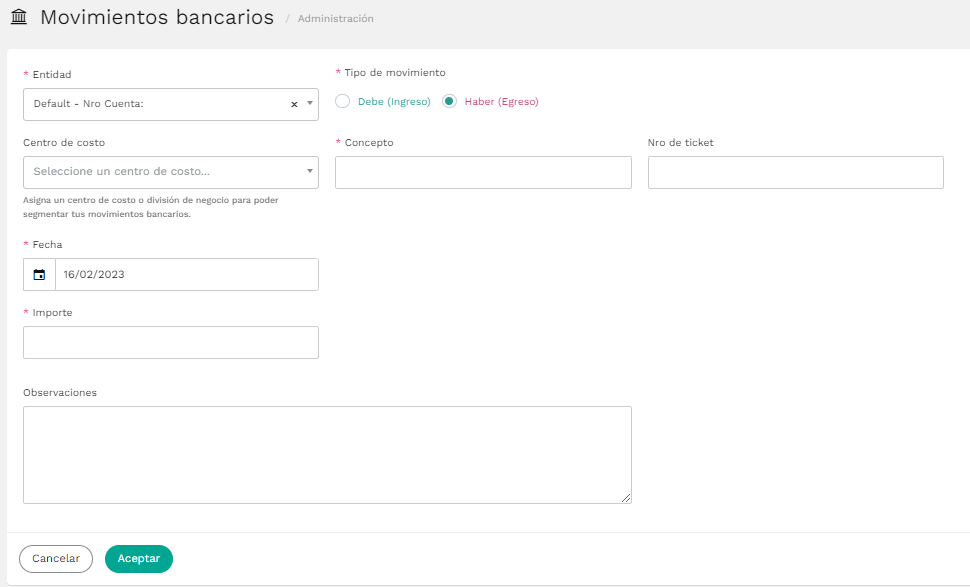Screen dimensions: 970x587
Task: Clear the Entidad selection with the x
Action: [294, 105]
